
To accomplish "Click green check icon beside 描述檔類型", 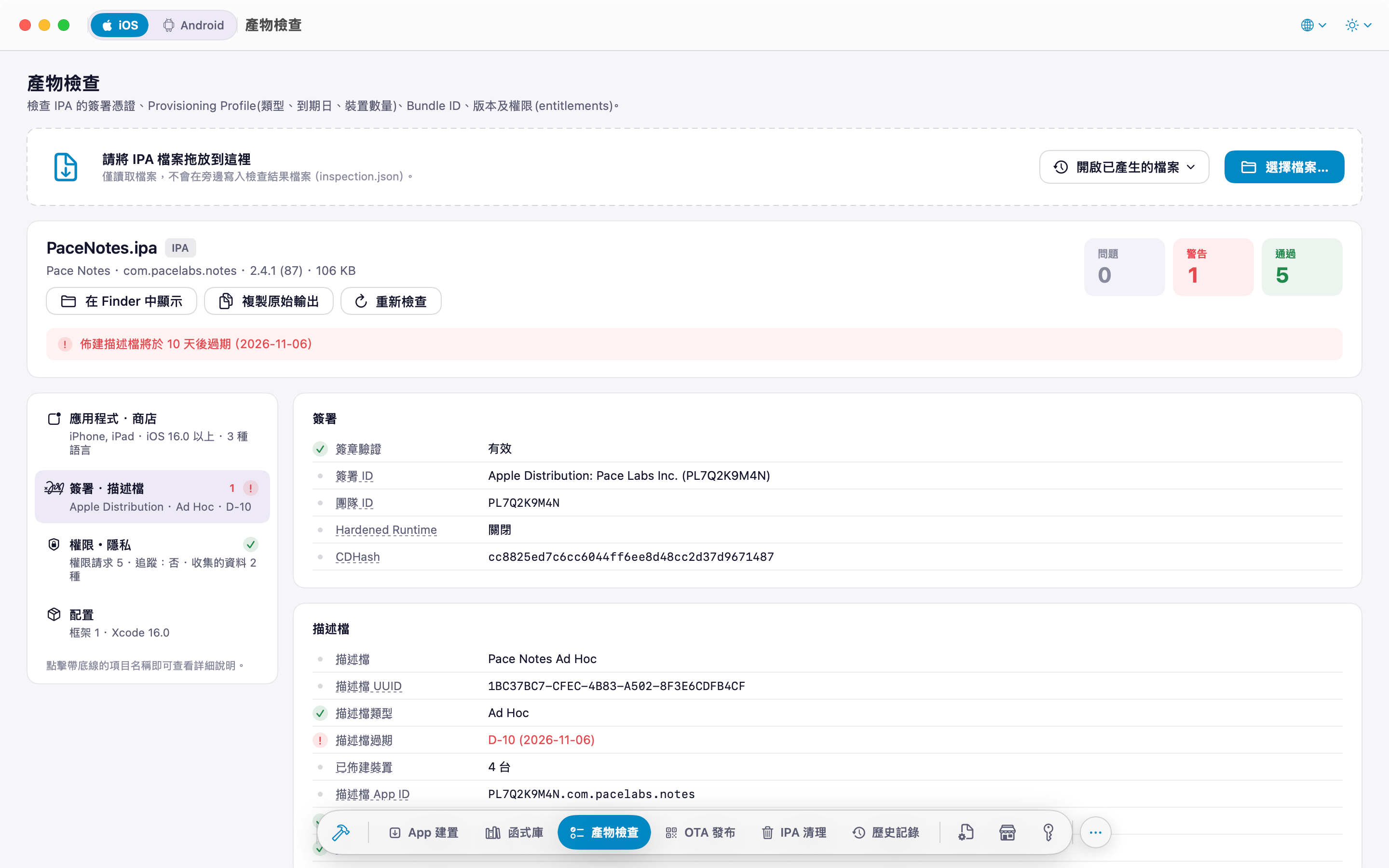I will coord(320,713).
